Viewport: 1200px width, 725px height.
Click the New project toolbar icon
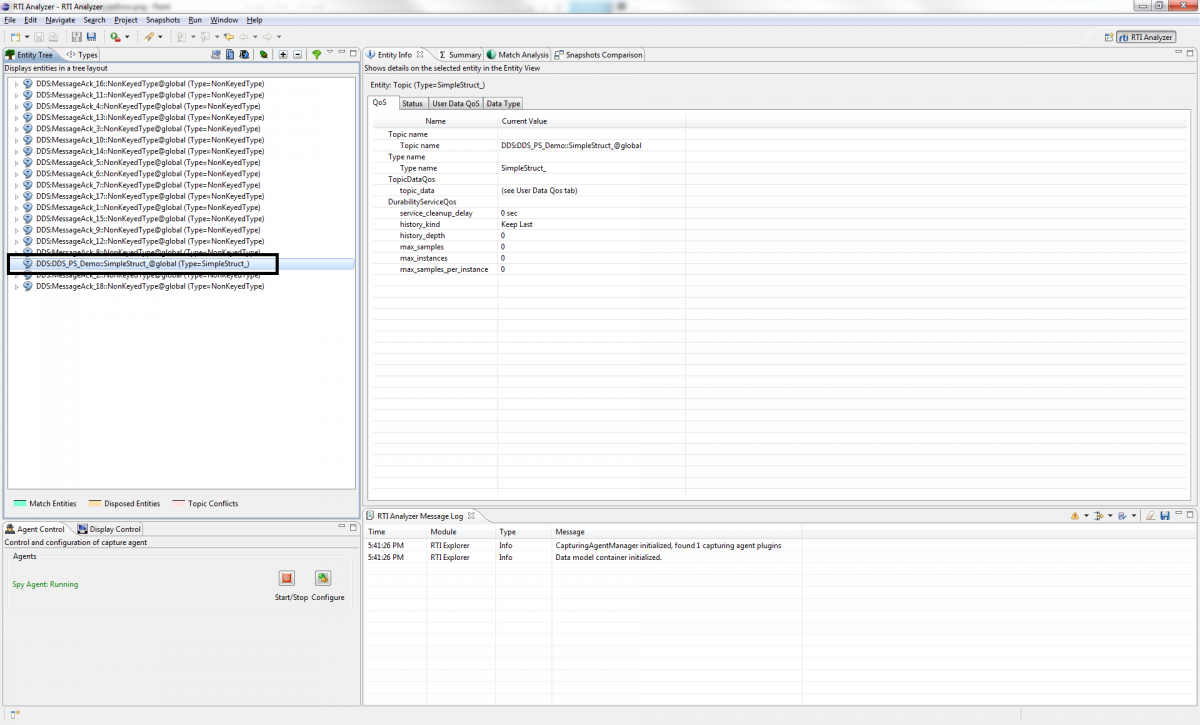15,37
